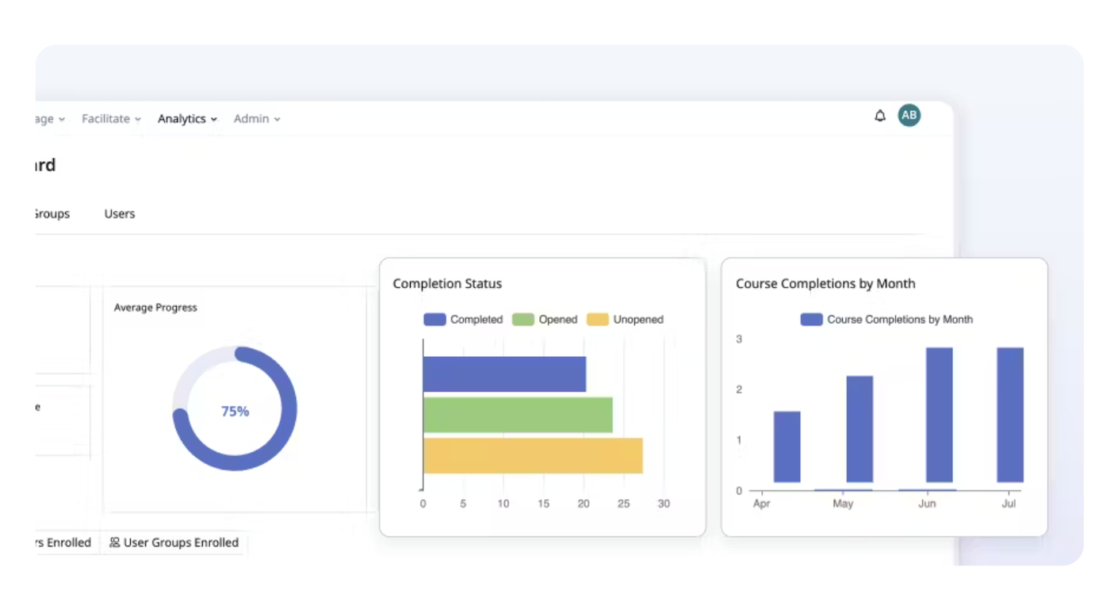Click the User Groups Enrolled button

click(x=174, y=543)
